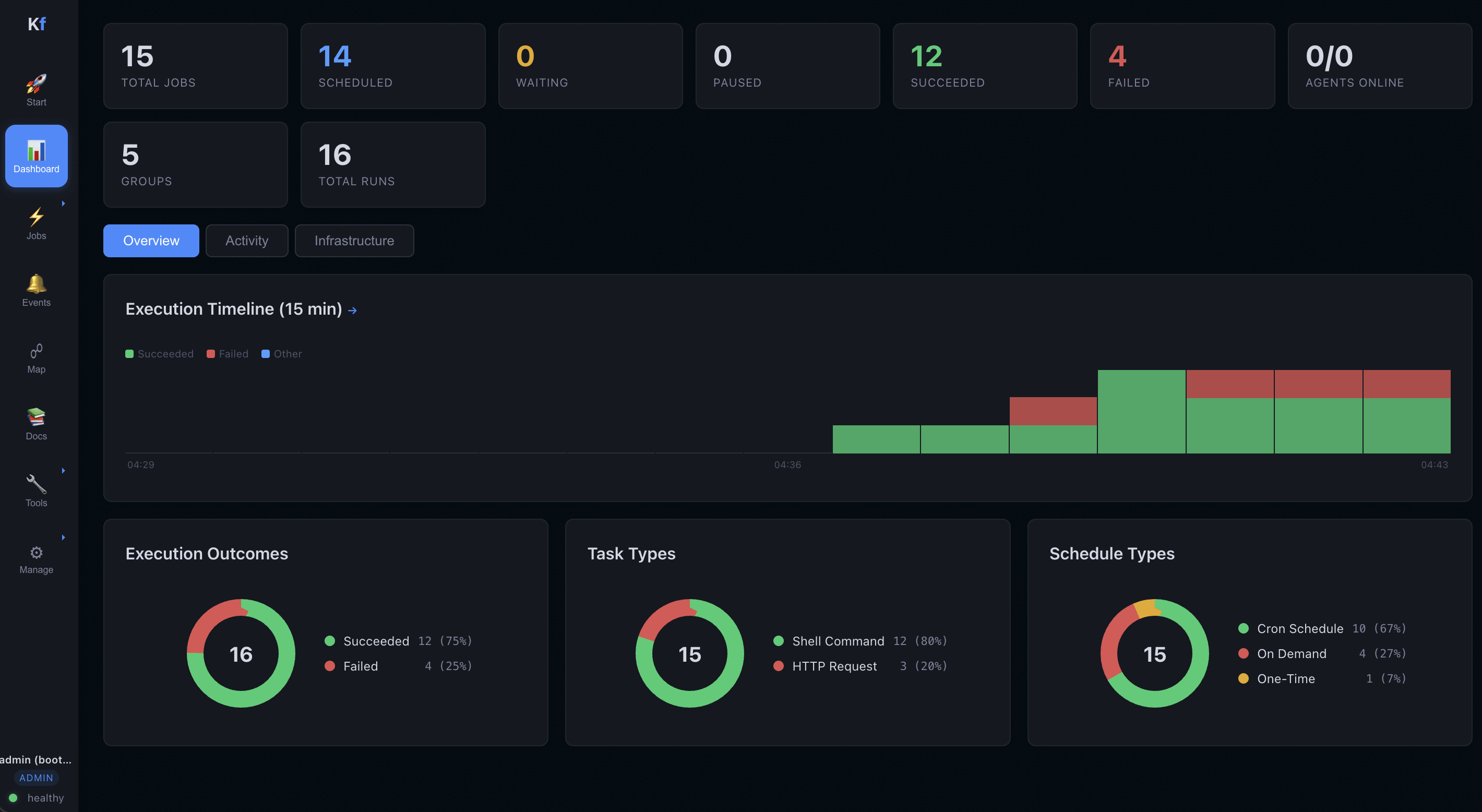Toggle the Succeeded legend in Execution Timeline
This screenshot has height=812, width=1482.
pyautogui.click(x=159, y=353)
